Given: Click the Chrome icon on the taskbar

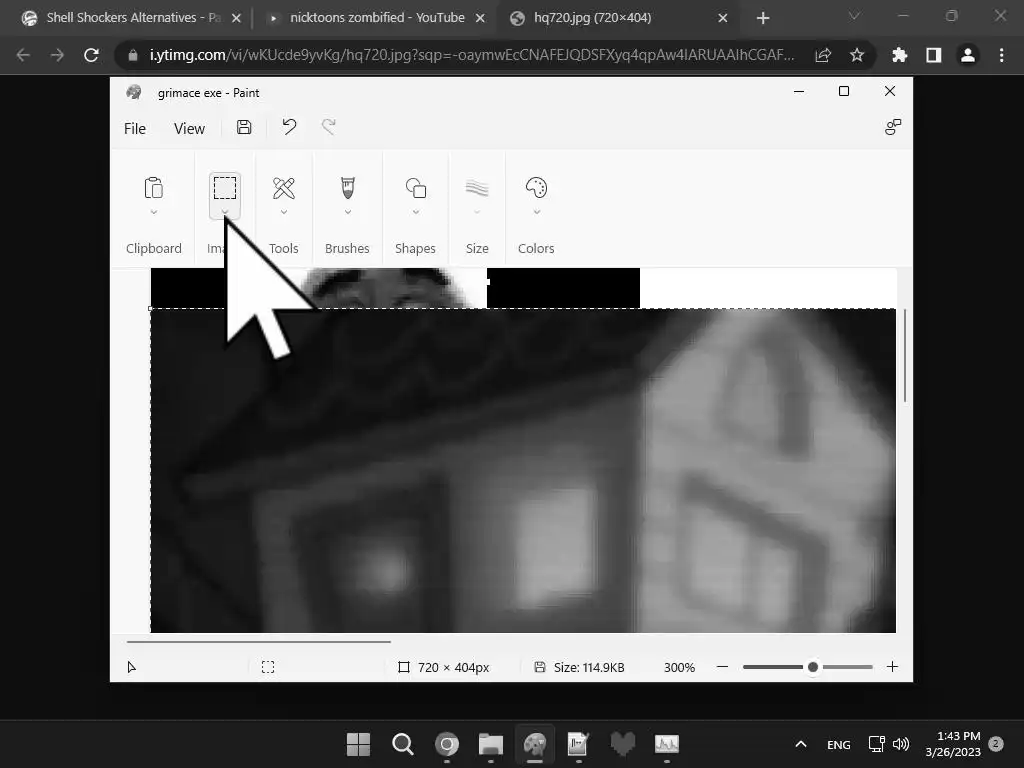Looking at the screenshot, I should [447, 744].
